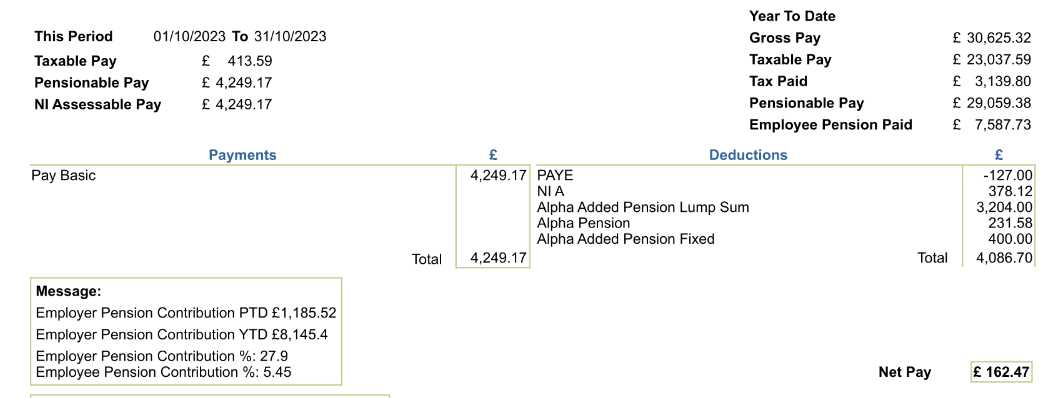Select the period start date 01/10/2023

tap(190, 36)
